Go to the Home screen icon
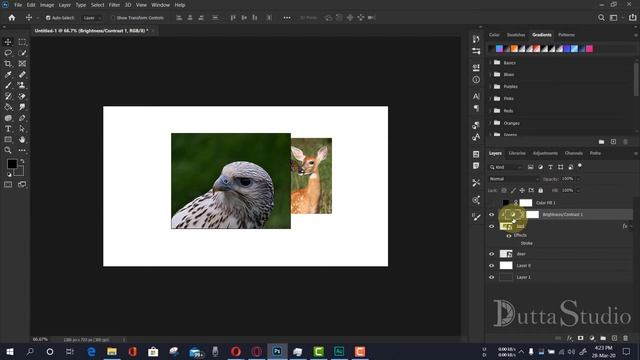The width and height of the screenshot is (640, 360). (x=12, y=18)
